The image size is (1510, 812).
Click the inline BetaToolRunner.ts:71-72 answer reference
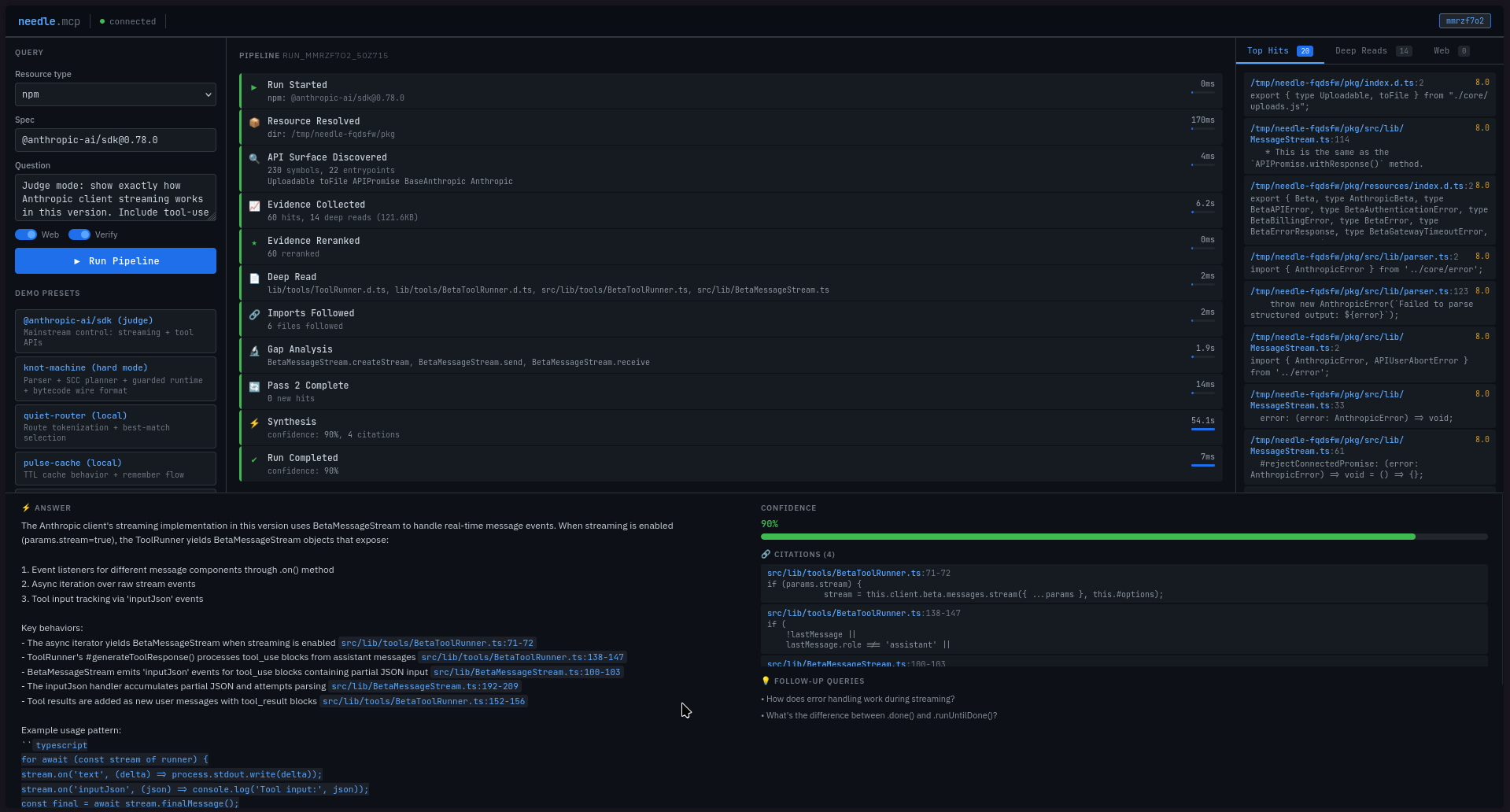pyautogui.click(x=437, y=643)
